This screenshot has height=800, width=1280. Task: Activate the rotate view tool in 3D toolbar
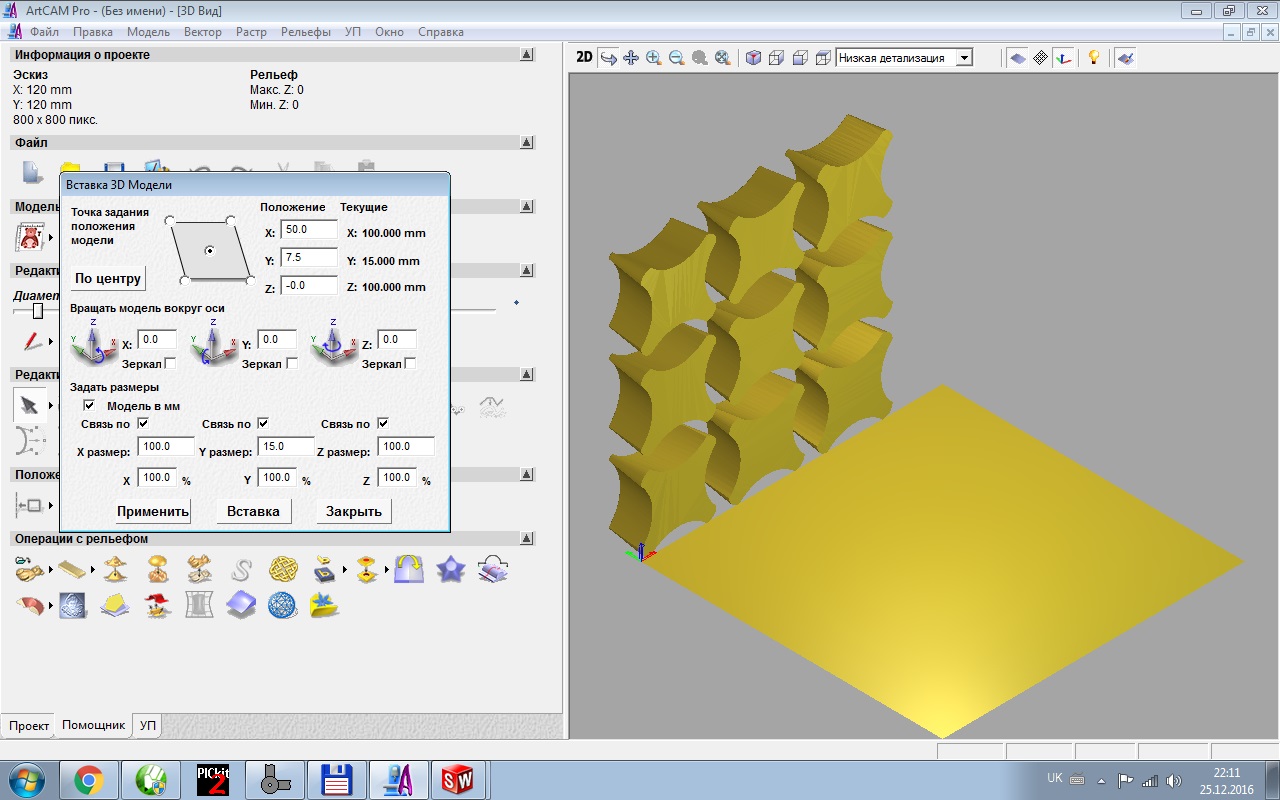click(608, 58)
